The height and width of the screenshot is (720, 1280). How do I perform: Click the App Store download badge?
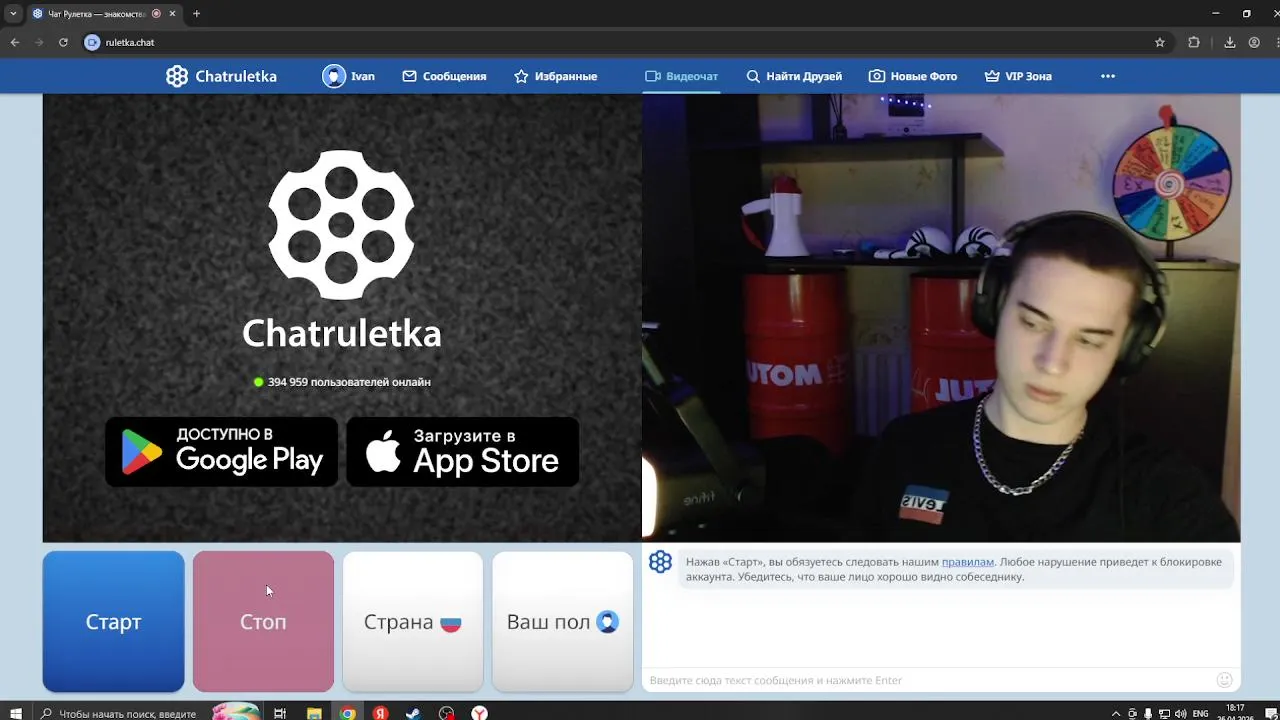(462, 452)
